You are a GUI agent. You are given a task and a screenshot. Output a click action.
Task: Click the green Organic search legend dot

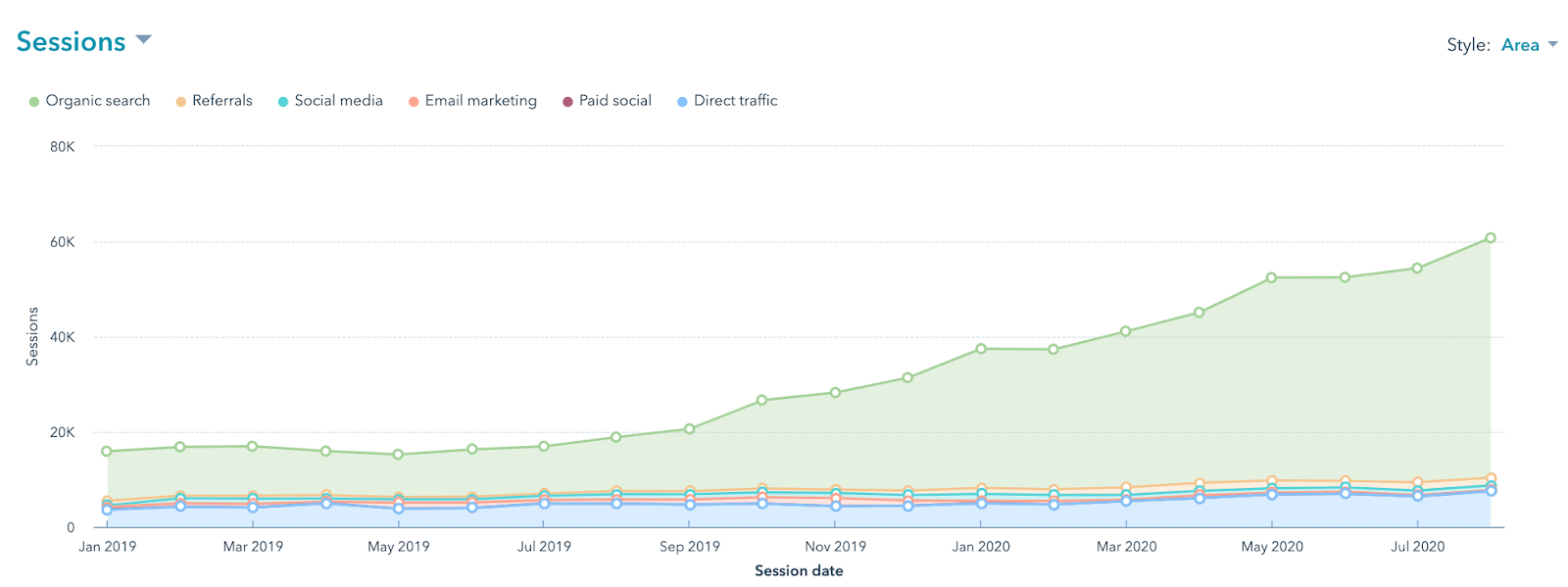34,102
